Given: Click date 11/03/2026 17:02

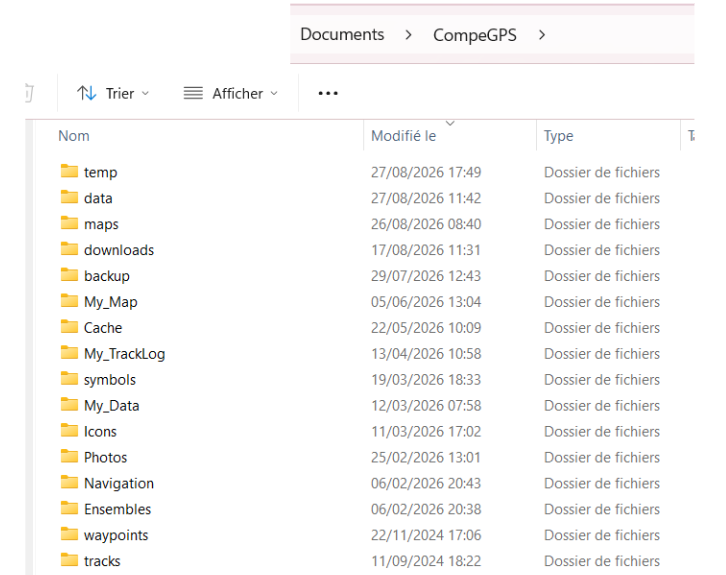Looking at the screenshot, I should 426,431.
